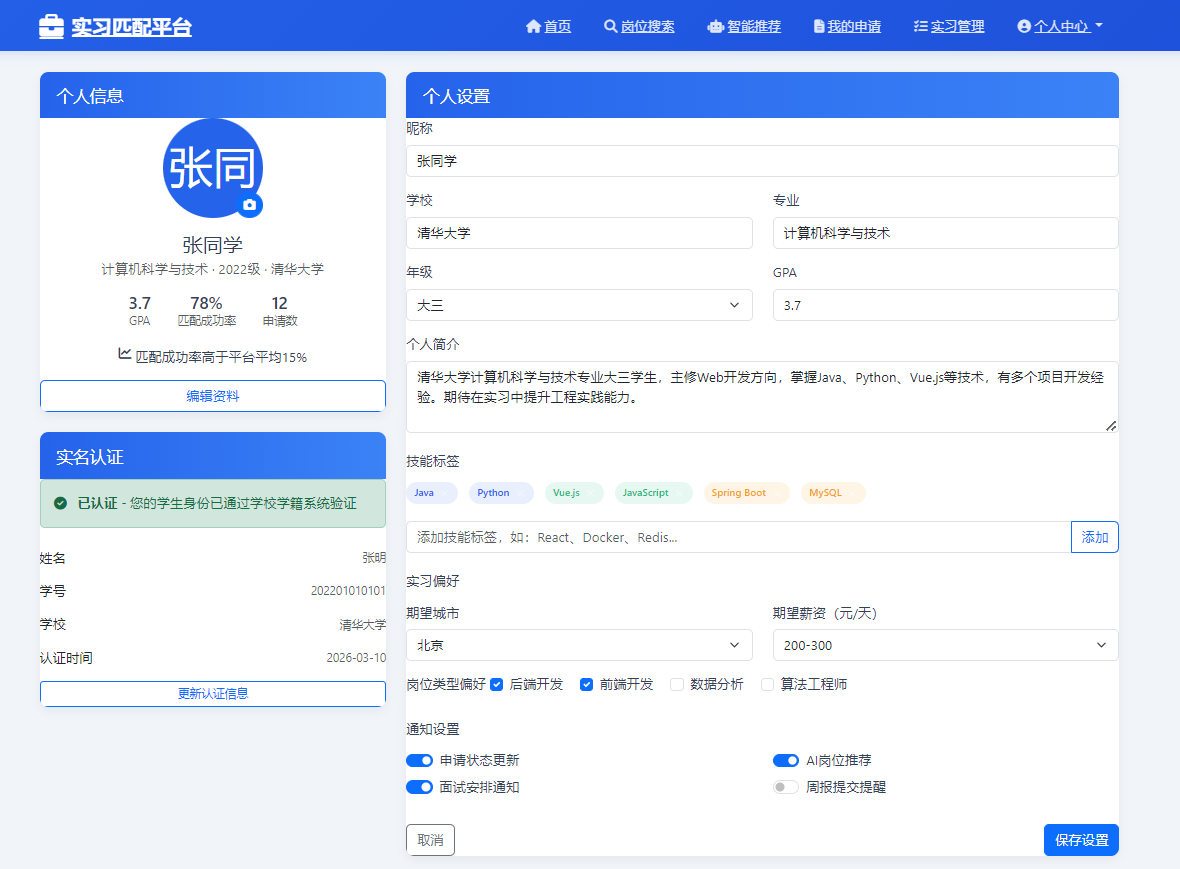Image resolution: width=1180 pixels, height=869 pixels.
Task: Open the 我的申请 navigation menu
Action: (854, 26)
